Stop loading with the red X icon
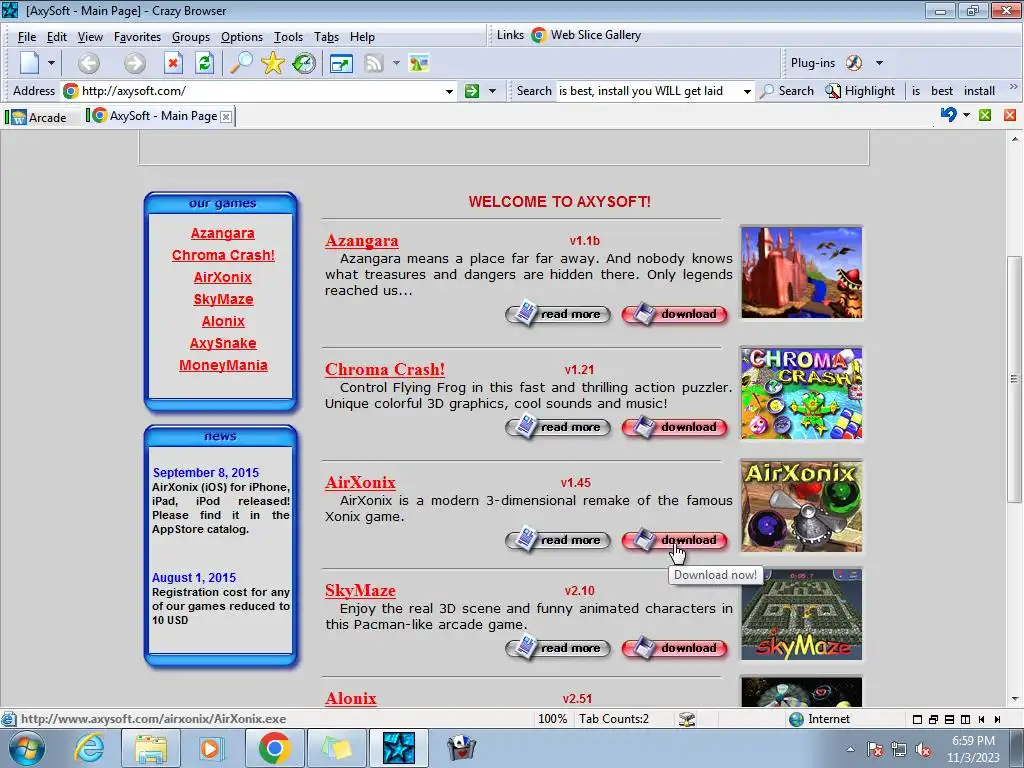Screen dimensions: 1024x768 [172, 63]
